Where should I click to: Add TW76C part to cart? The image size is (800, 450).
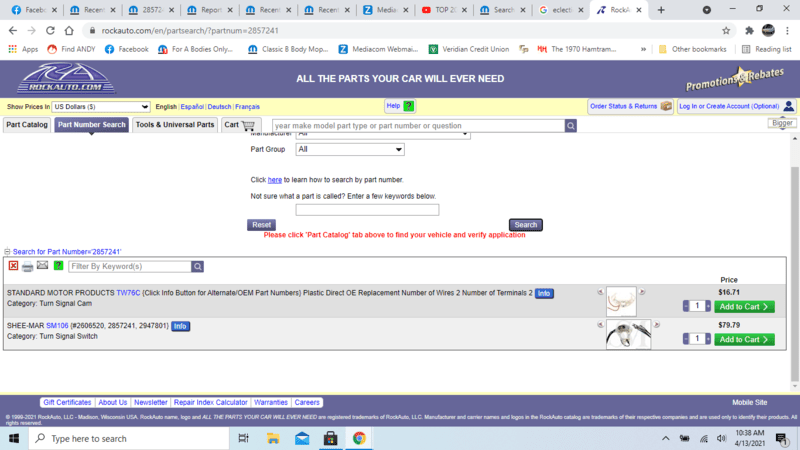[744, 307]
